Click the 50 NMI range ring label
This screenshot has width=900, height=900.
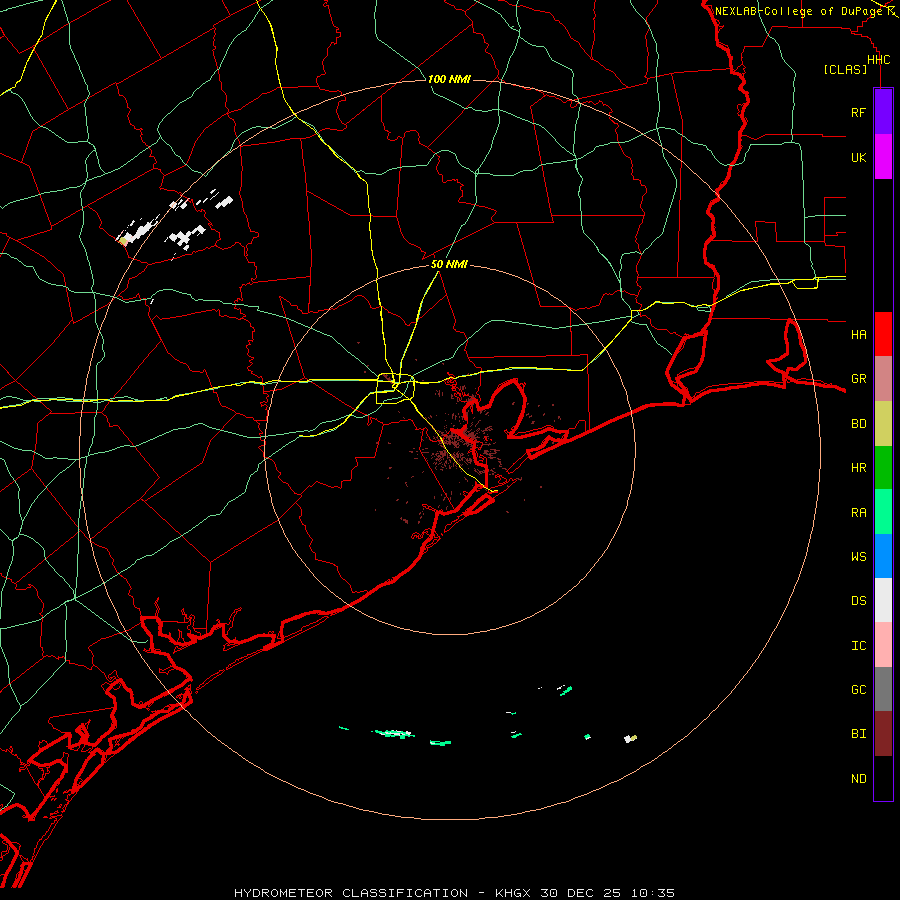pos(449,264)
